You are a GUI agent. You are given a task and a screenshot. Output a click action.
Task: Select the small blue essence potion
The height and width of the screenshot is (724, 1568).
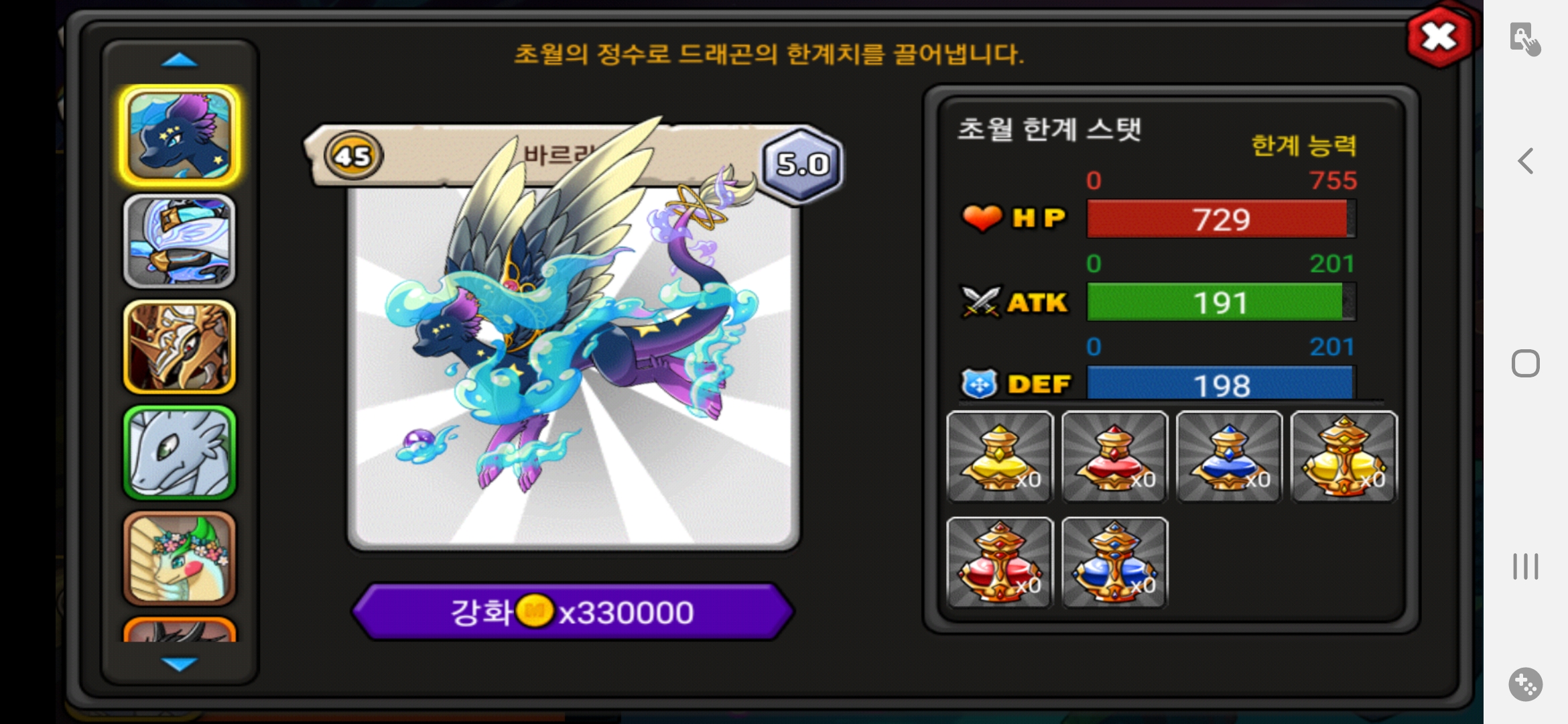tap(1230, 457)
